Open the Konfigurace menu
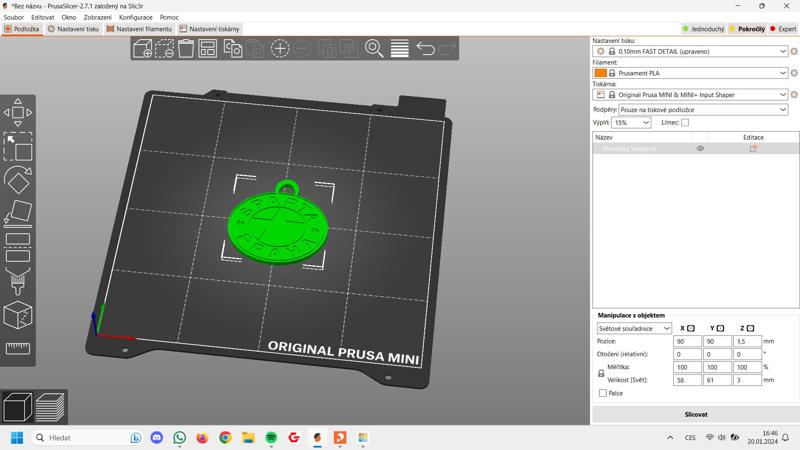The width and height of the screenshot is (800, 450). click(x=136, y=17)
